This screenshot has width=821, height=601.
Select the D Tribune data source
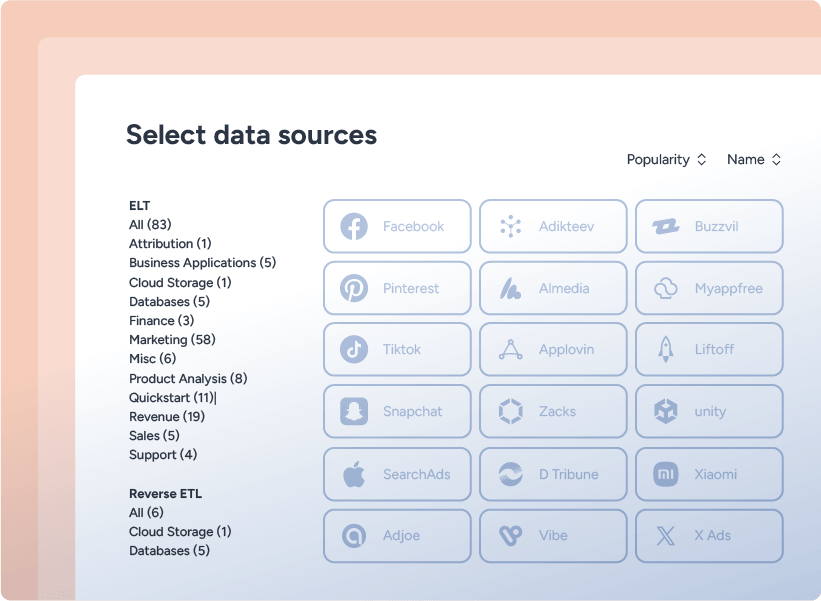pyautogui.click(x=553, y=474)
